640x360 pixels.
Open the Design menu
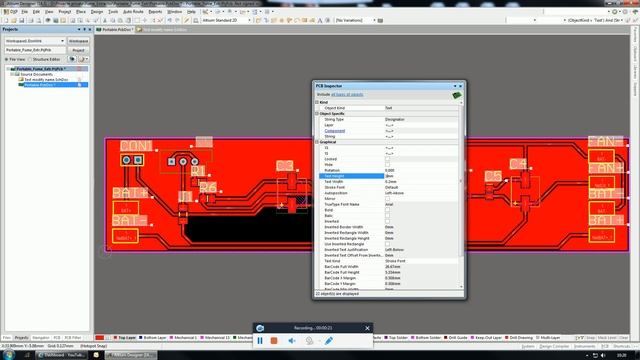pos(97,12)
